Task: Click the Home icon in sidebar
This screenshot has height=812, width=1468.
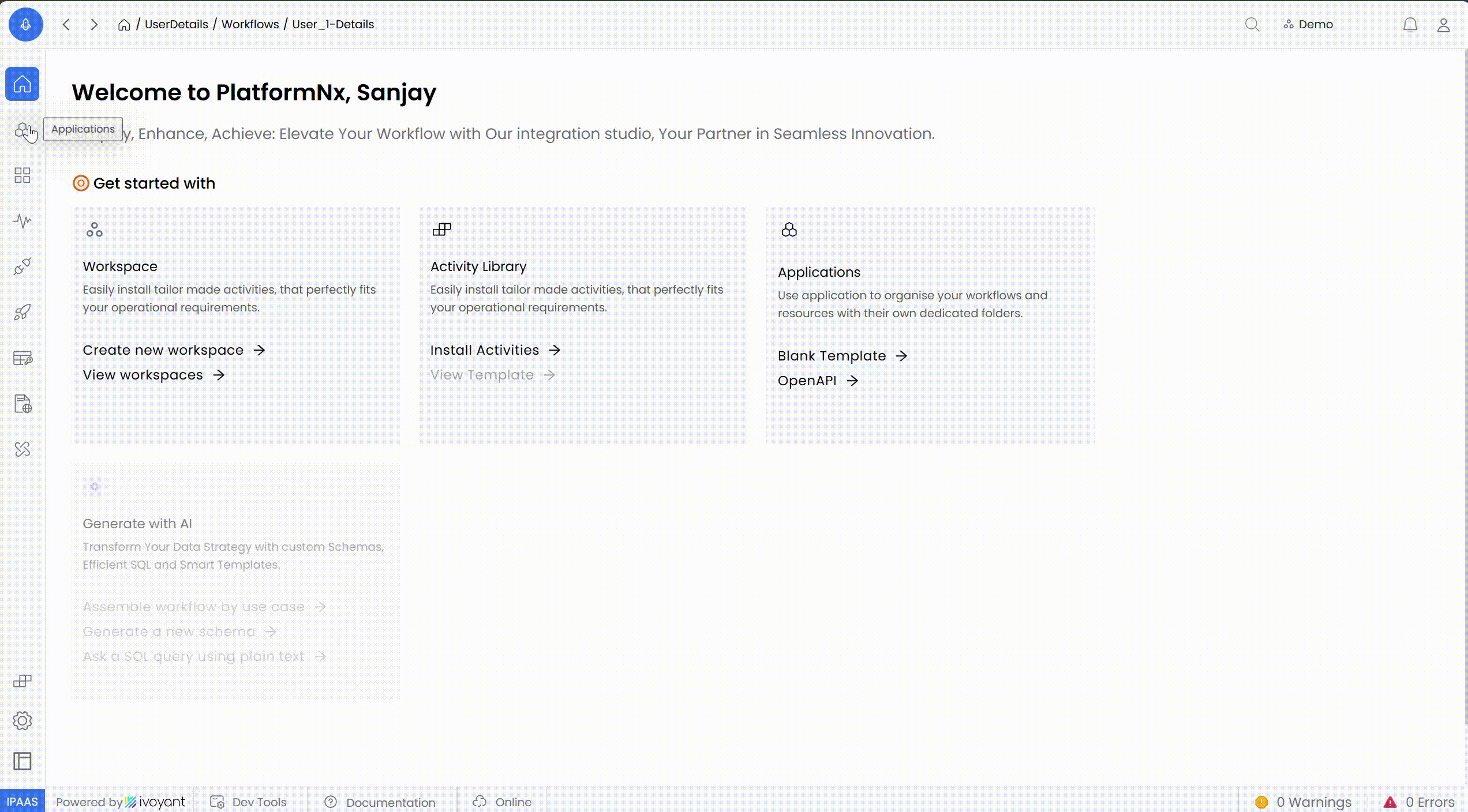Action: point(22,84)
